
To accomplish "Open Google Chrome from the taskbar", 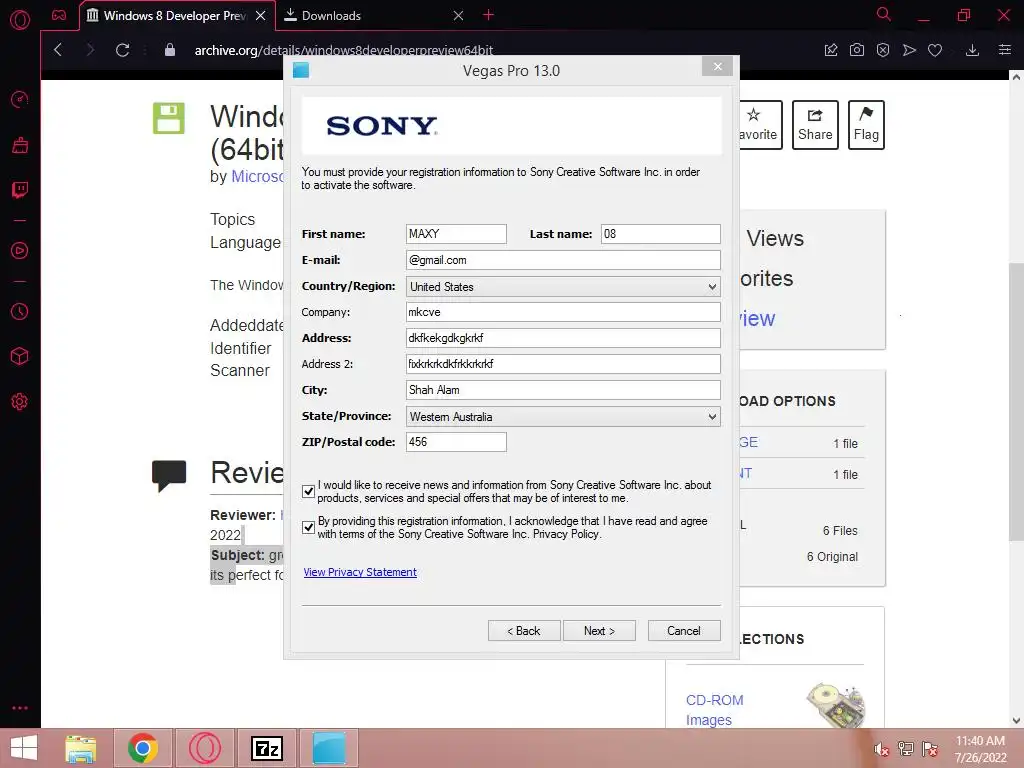I will 143,748.
